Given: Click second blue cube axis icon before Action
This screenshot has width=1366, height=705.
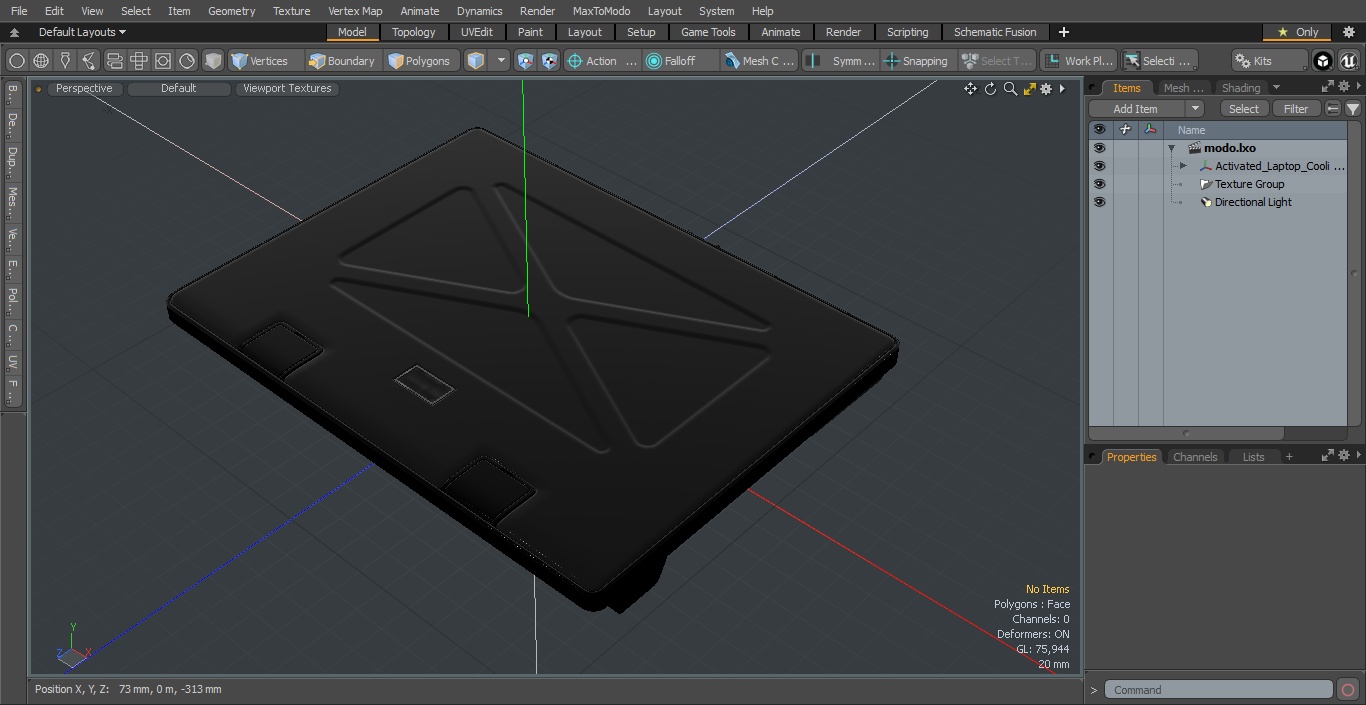Looking at the screenshot, I should pos(550,61).
